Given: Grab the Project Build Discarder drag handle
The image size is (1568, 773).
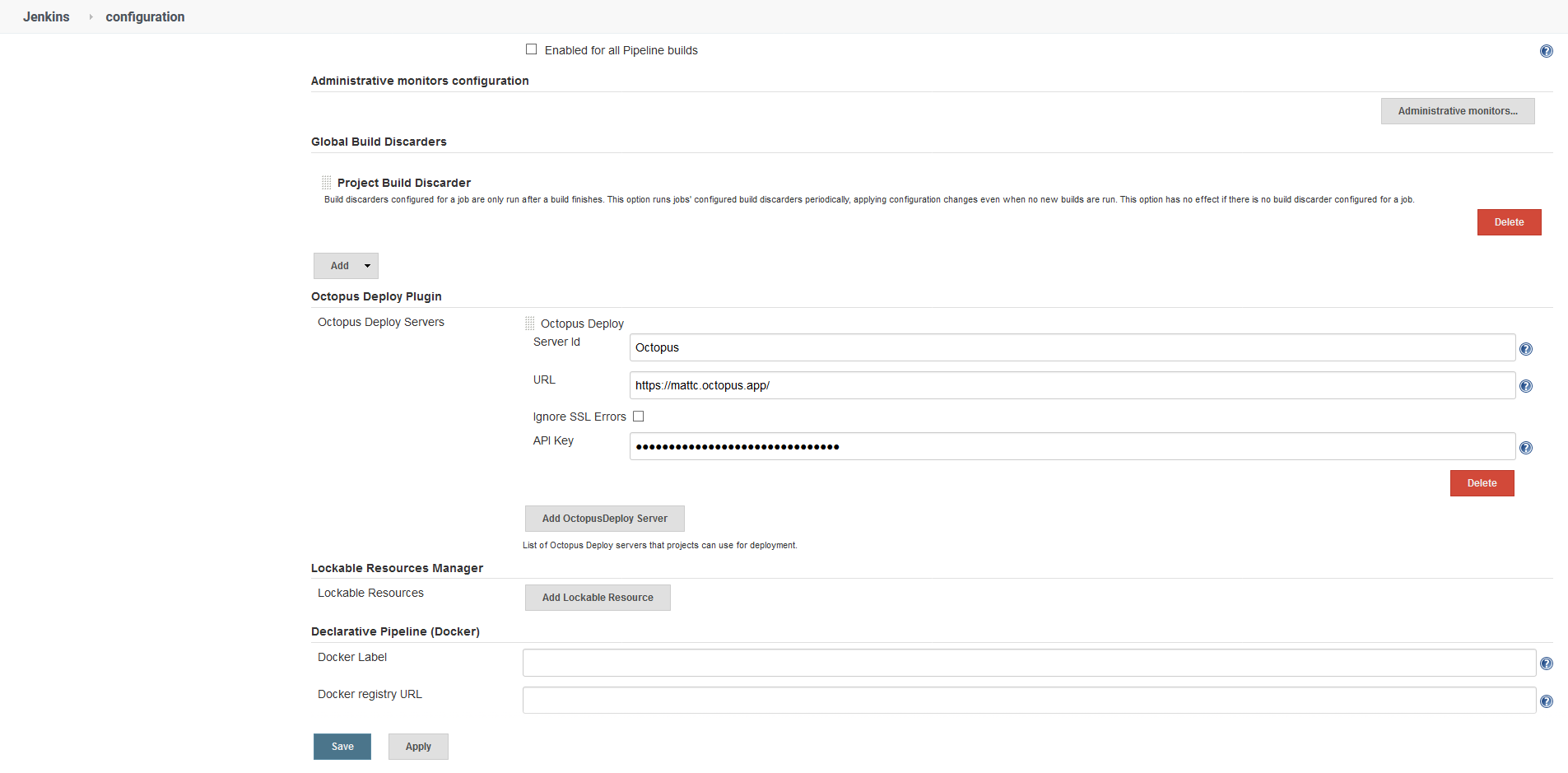Looking at the screenshot, I should (x=327, y=183).
